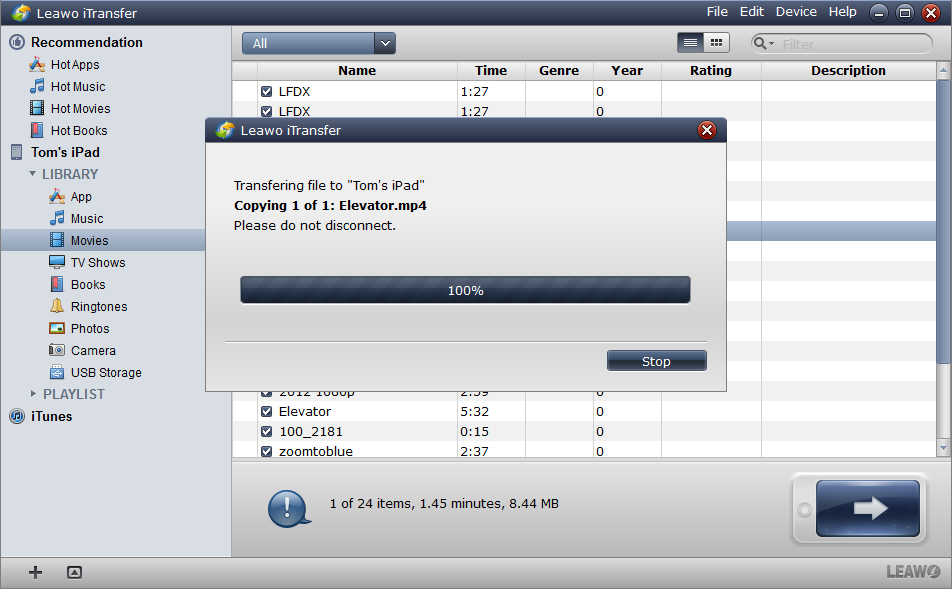Select the Tom's iPad device icon
This screenshot has height=589, width=952.
pyautogui.click(x=17, y=152)
